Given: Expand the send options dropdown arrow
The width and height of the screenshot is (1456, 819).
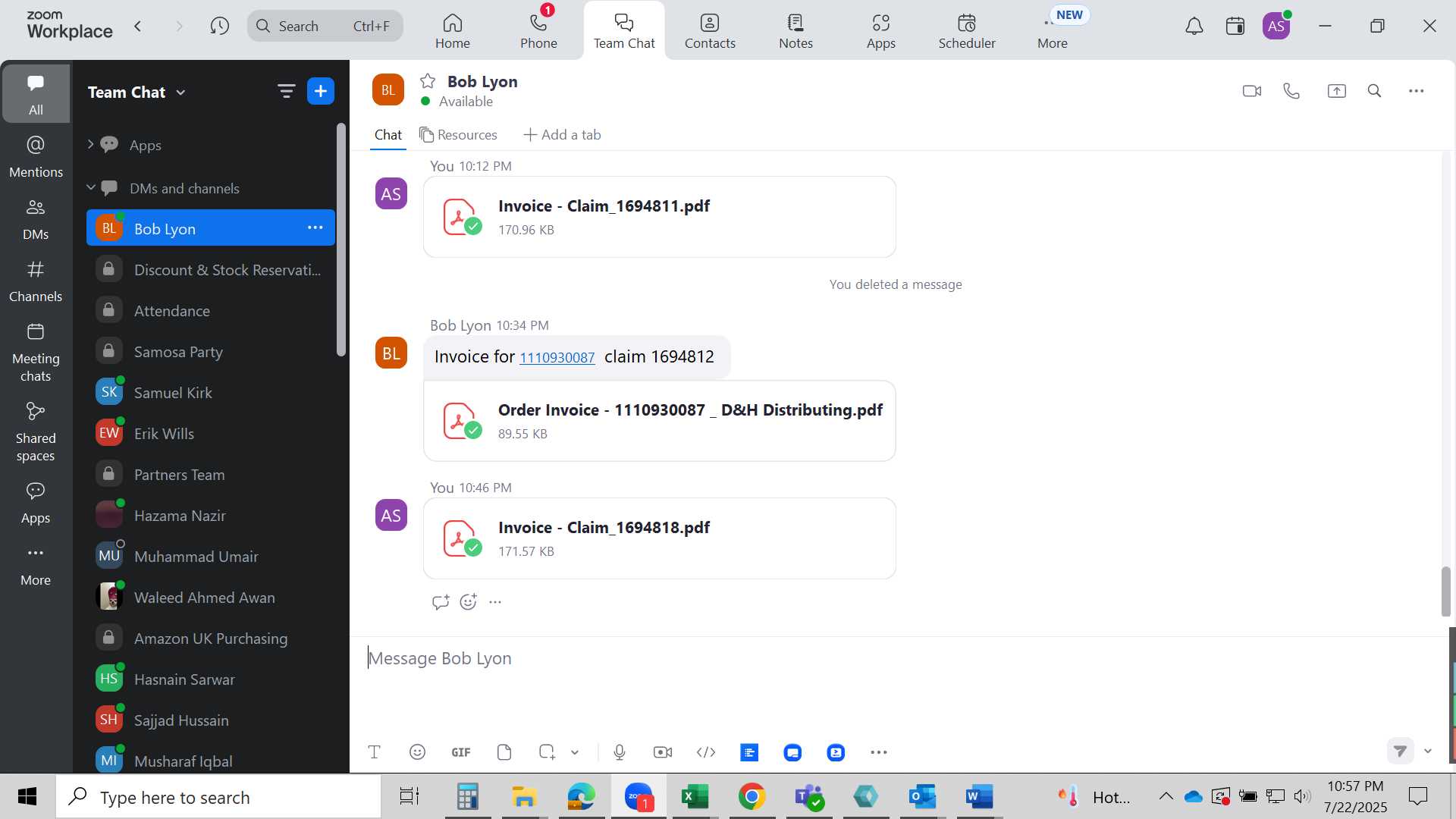Looking at the screenshot, I should click(x=1428, y=751).
